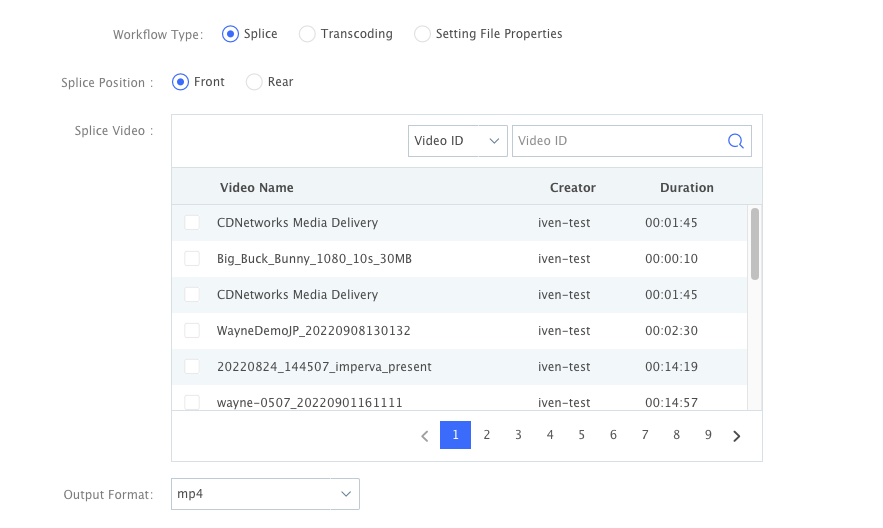The height and width of the screenshot is (528, 883).
Task: Click wayne-0507_20220901161111 name
Action: point(310,403)
